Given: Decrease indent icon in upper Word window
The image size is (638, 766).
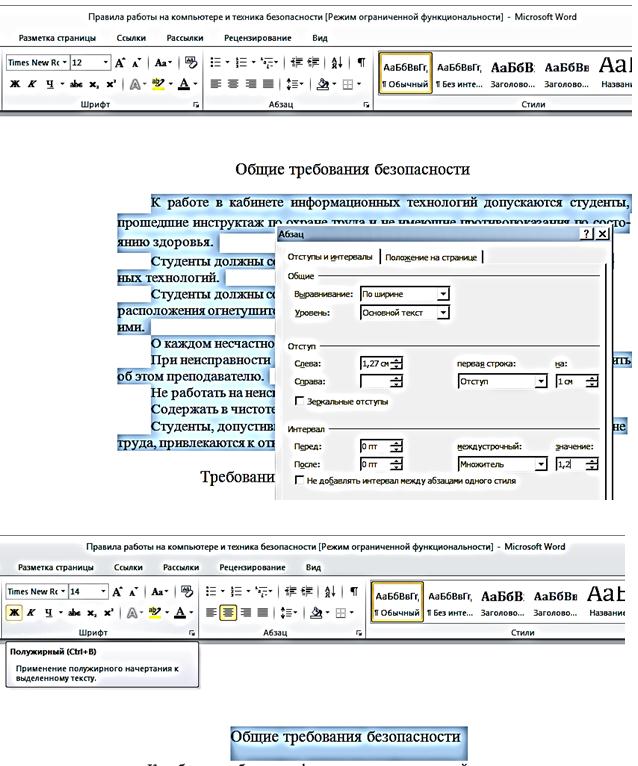Looking at the screenshot, I should click(x=297, y=63).
